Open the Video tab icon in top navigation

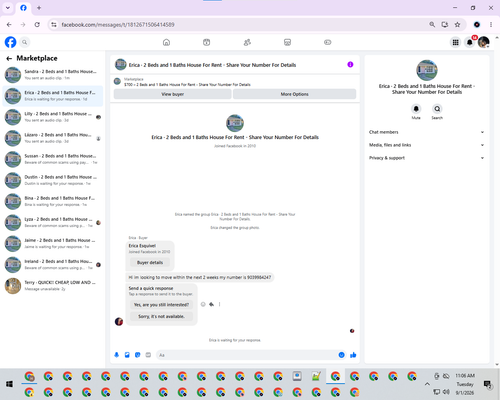[207, 42]
